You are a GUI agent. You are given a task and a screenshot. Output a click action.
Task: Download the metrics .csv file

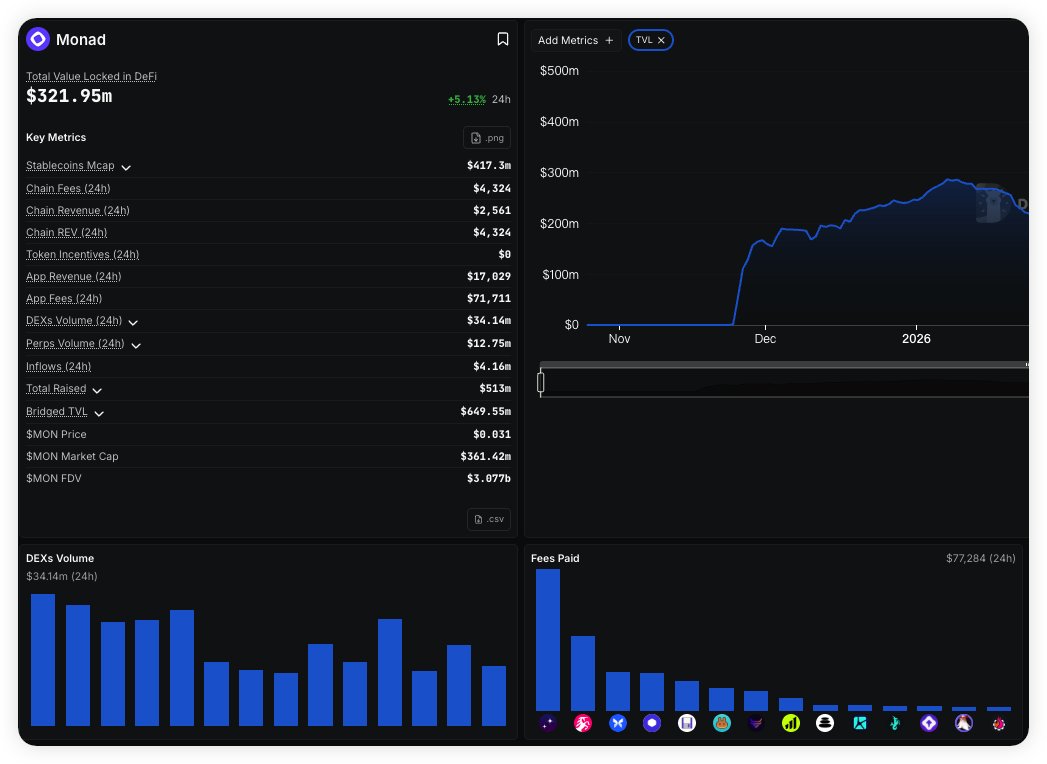click(489, 519)
